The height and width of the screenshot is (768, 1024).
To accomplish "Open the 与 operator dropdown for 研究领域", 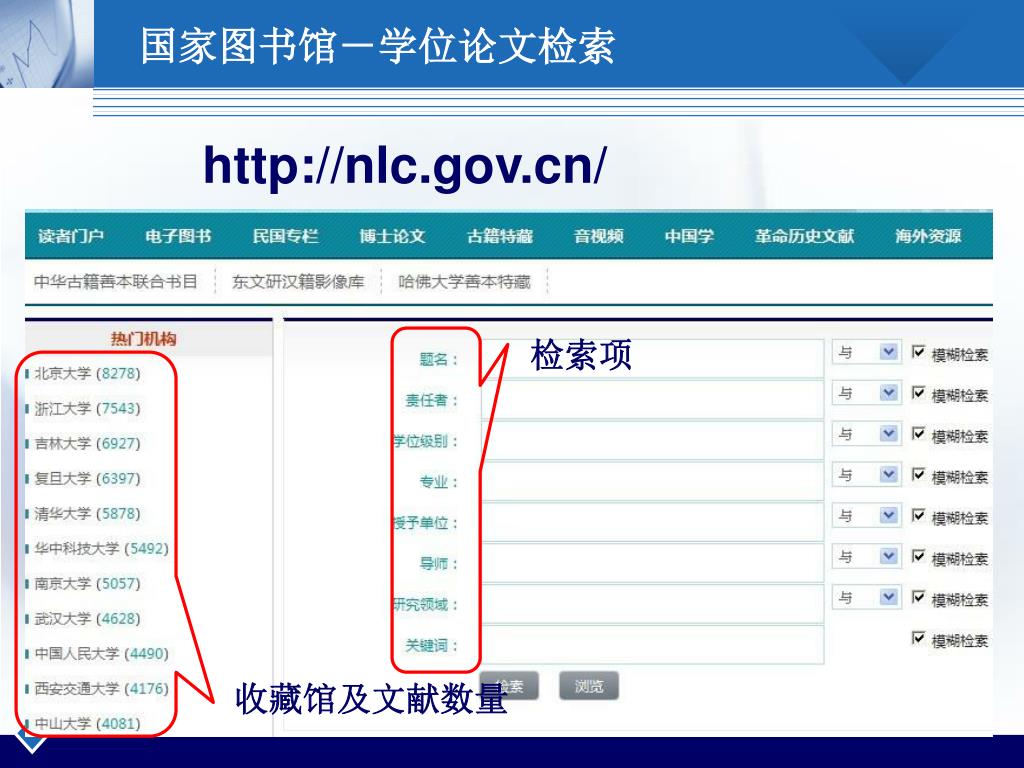I will (x=867, y=598).
